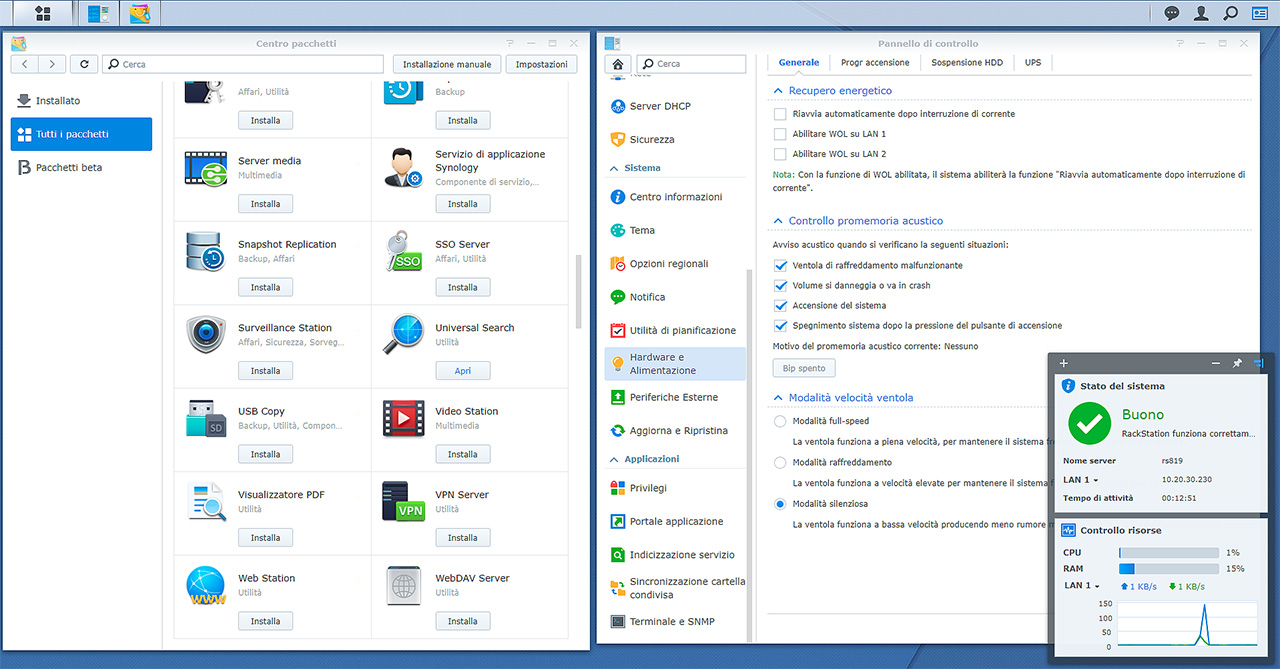Enable the WOL su LAN 1 checkbox
Screen dimensions: 1280x669
click(781, 134)
